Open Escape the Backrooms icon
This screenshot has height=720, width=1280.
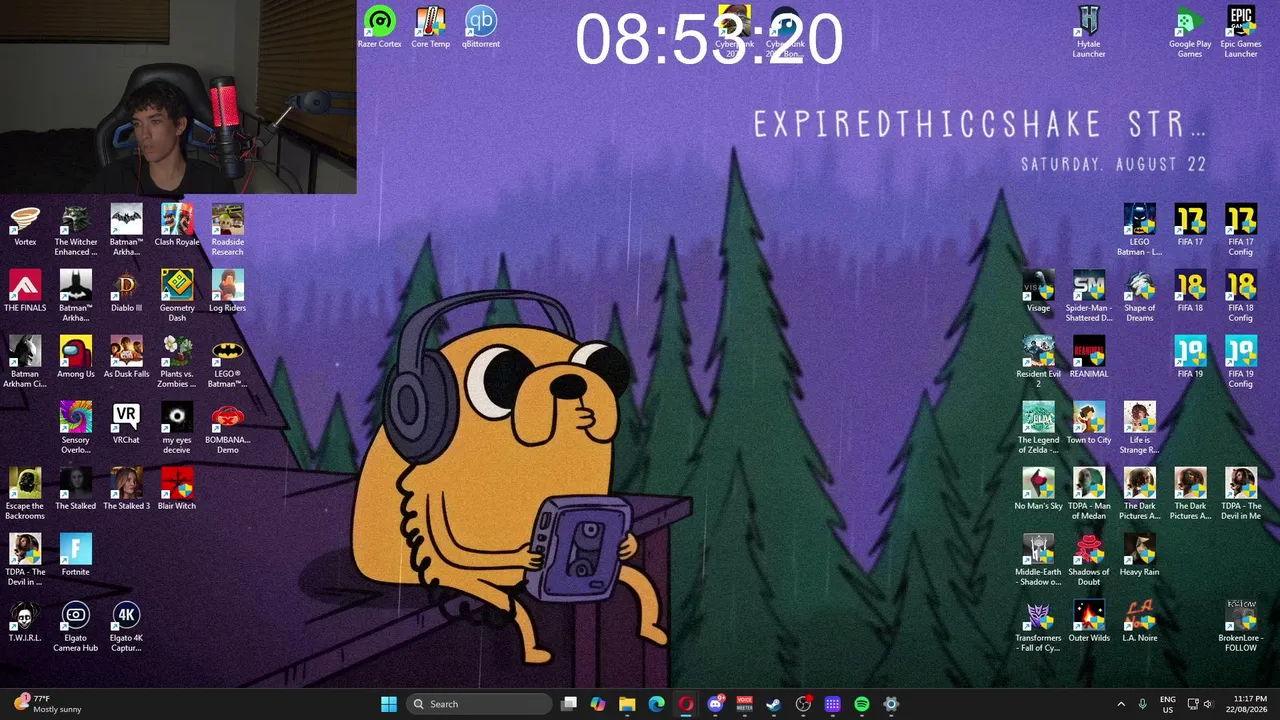25,494
